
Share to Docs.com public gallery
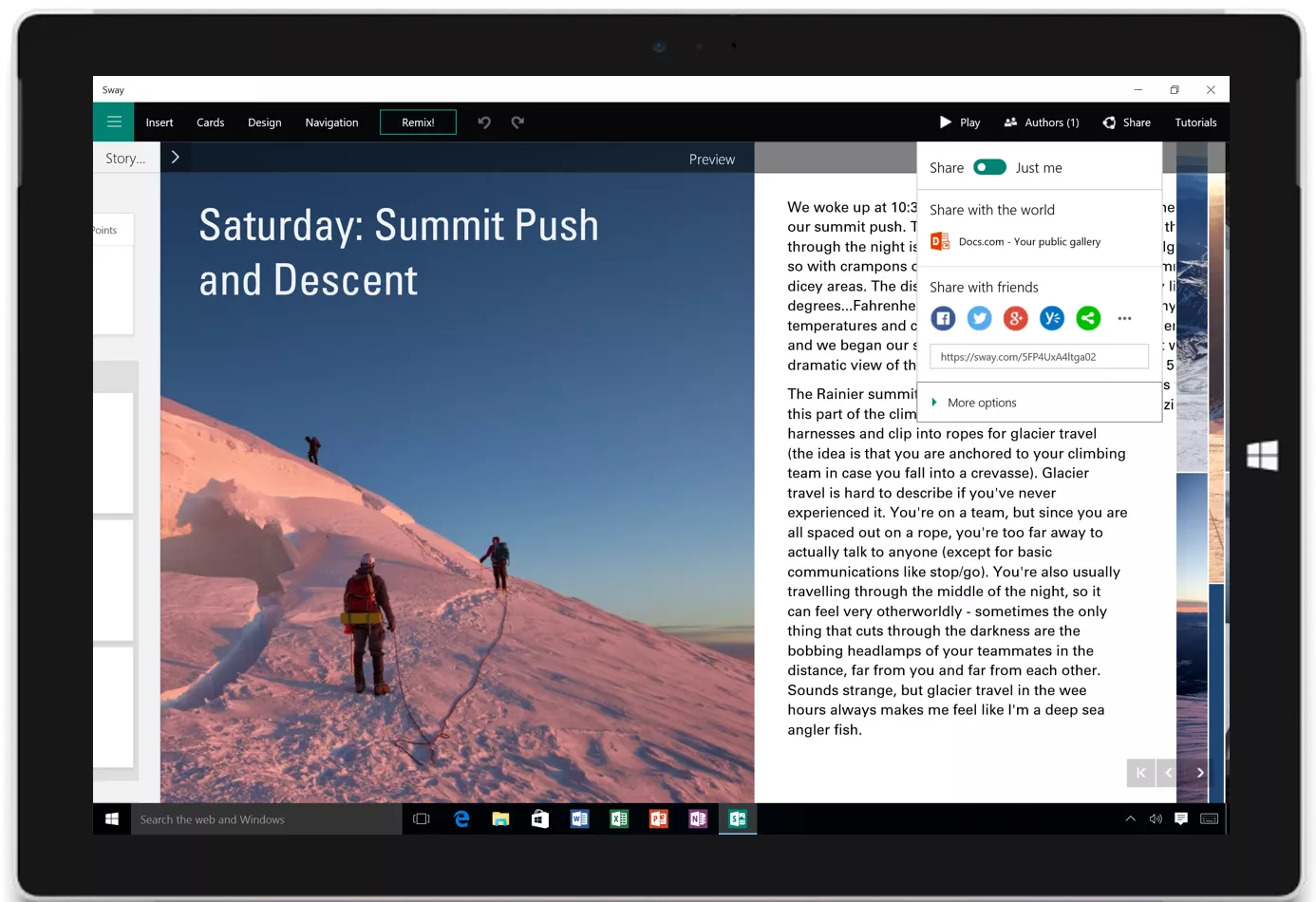coord(1015,241)
